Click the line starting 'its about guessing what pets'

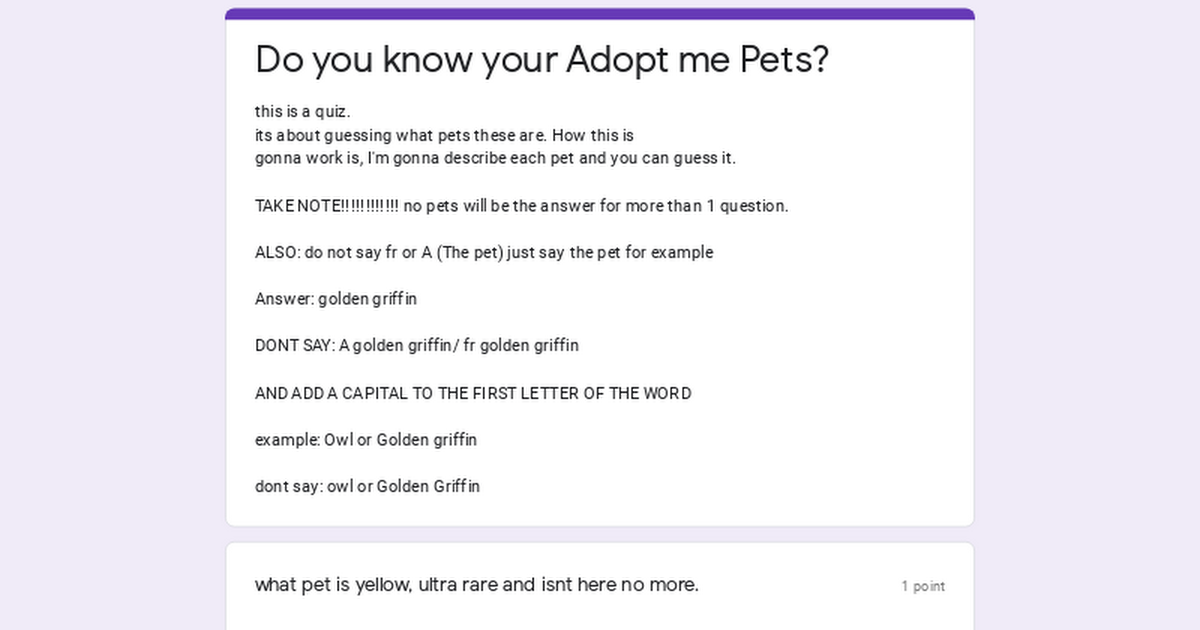[444, 135]
